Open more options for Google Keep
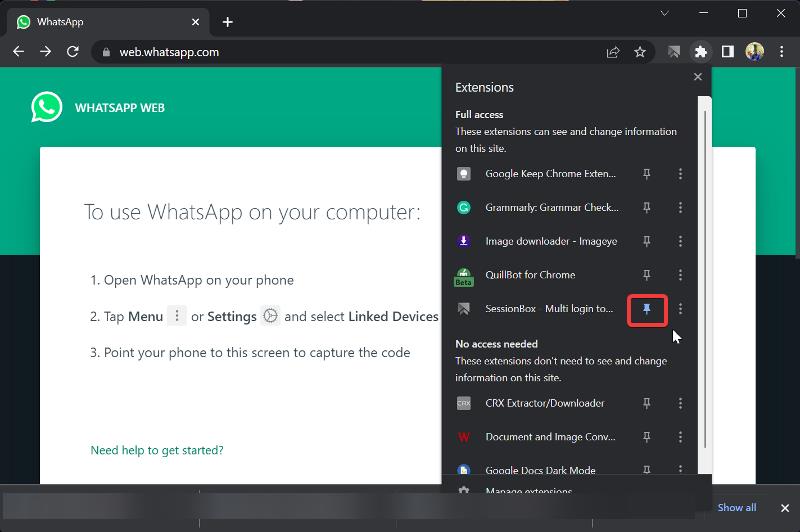 (680, 174)
